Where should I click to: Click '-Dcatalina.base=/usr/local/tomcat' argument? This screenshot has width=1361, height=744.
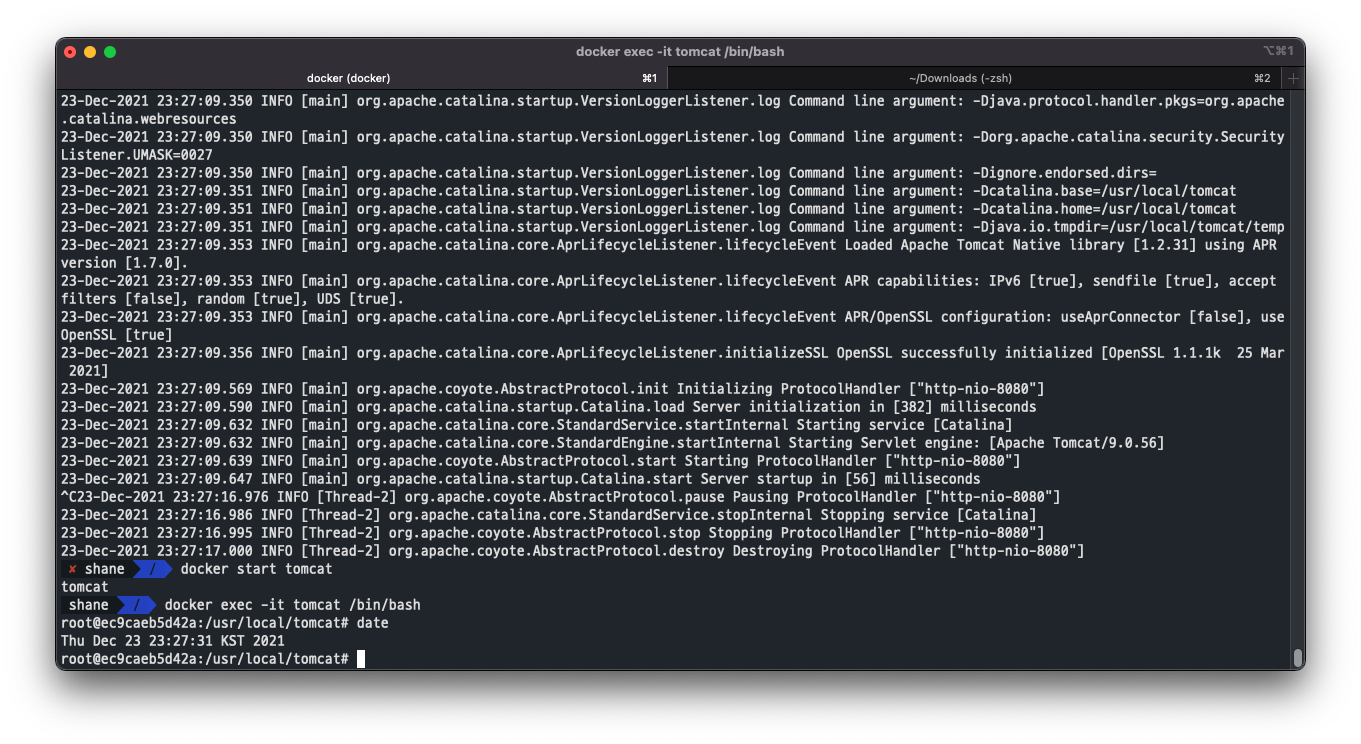click(x=1105, y=191)
